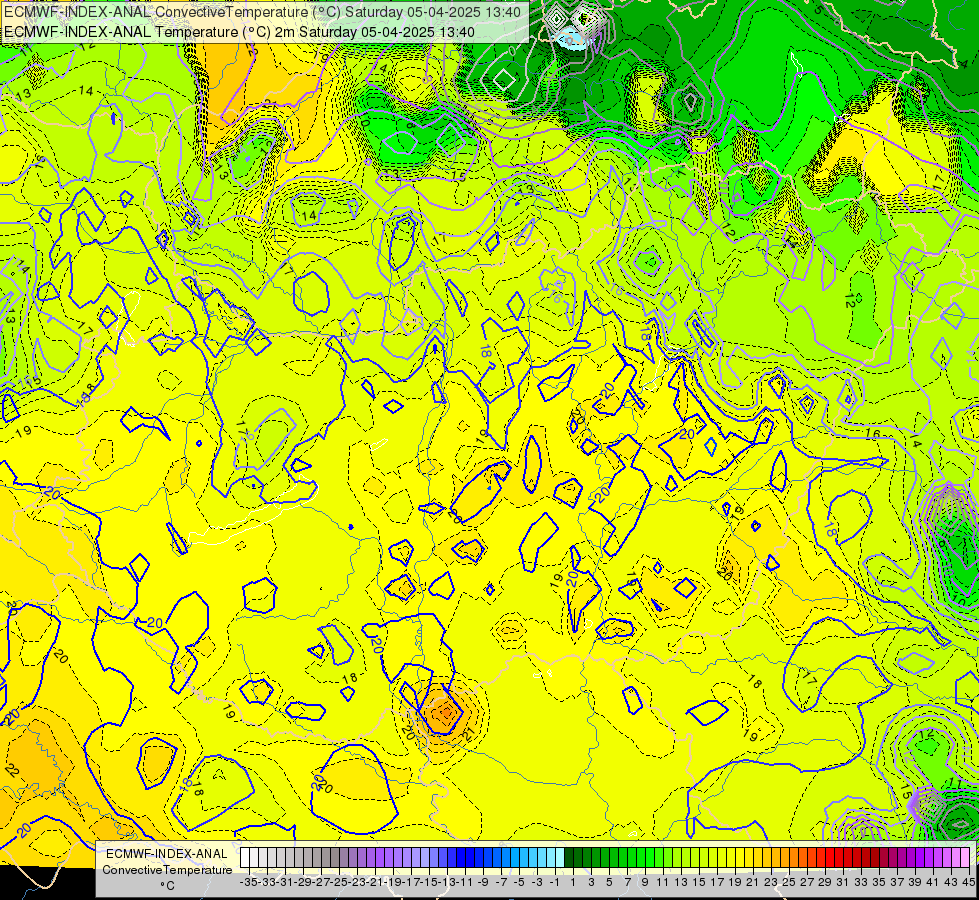Click the legend scale value '45'
This screenshot has width=979, height=900.
point(968,883)
